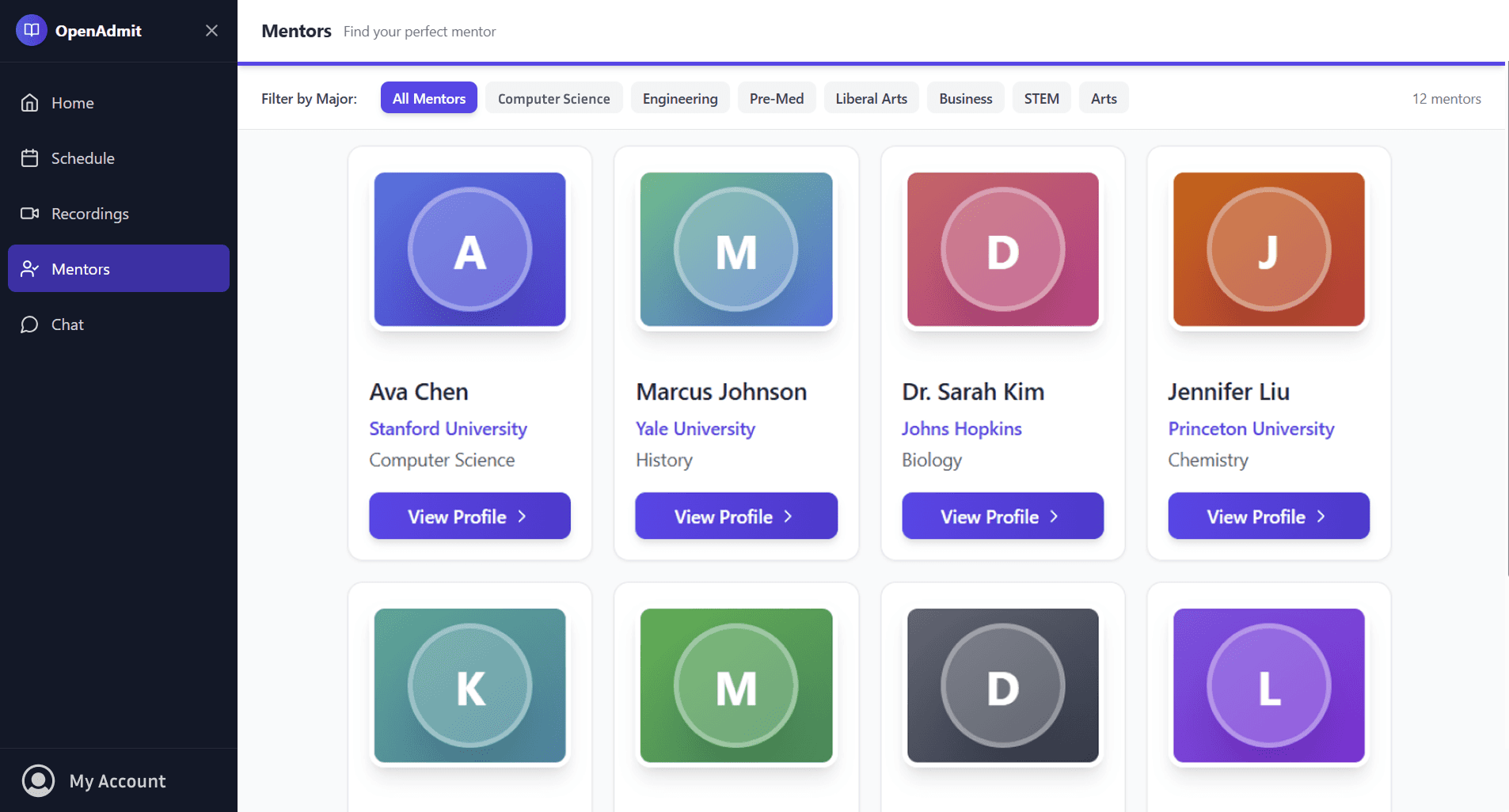Image resolution: width=1509 pixels, height=812 pixels.
Task: Click the Mentors person icon in sidebar
Action: tap(29, 269)
